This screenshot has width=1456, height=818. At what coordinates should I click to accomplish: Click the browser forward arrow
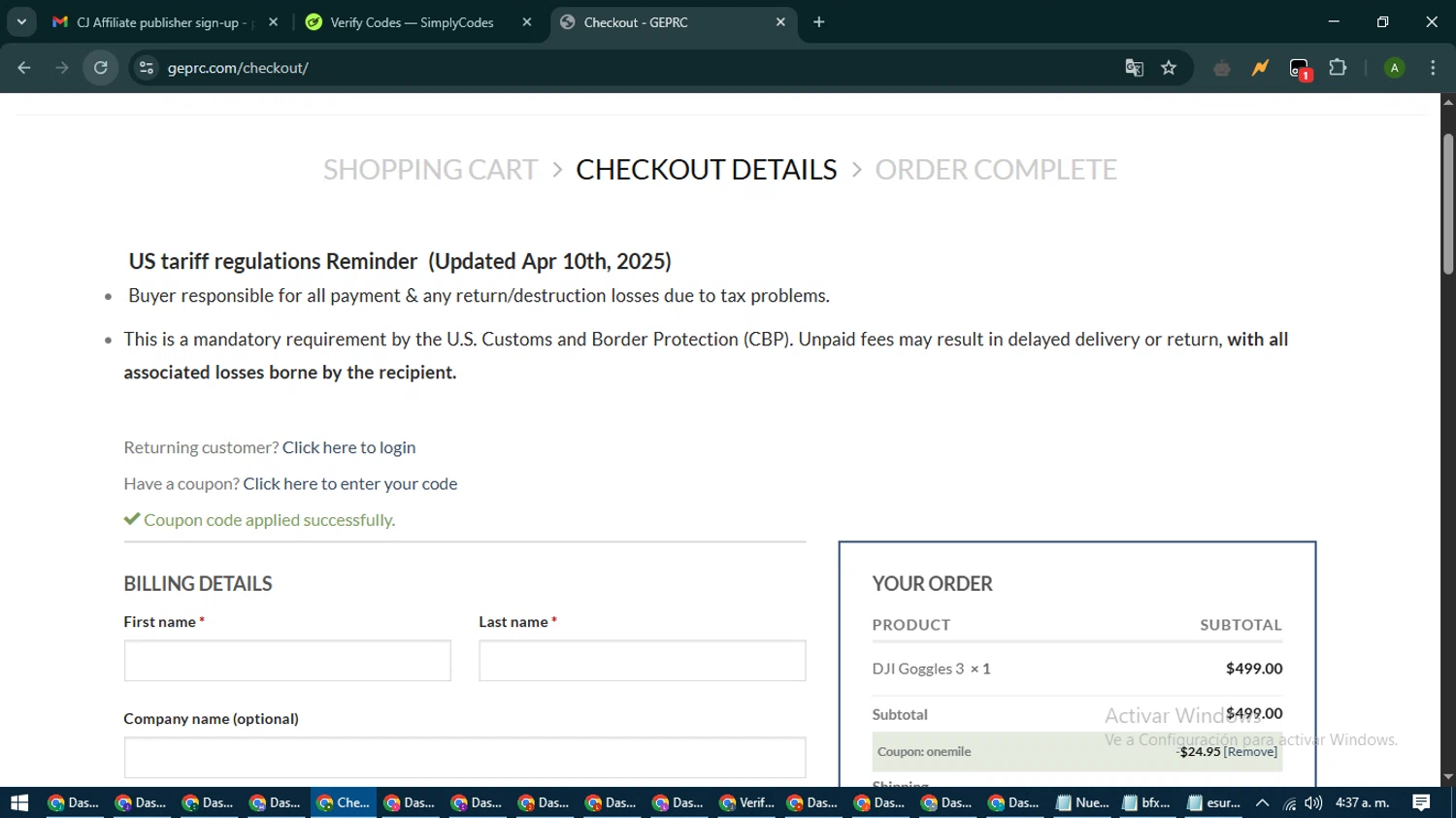coord(62,68)
